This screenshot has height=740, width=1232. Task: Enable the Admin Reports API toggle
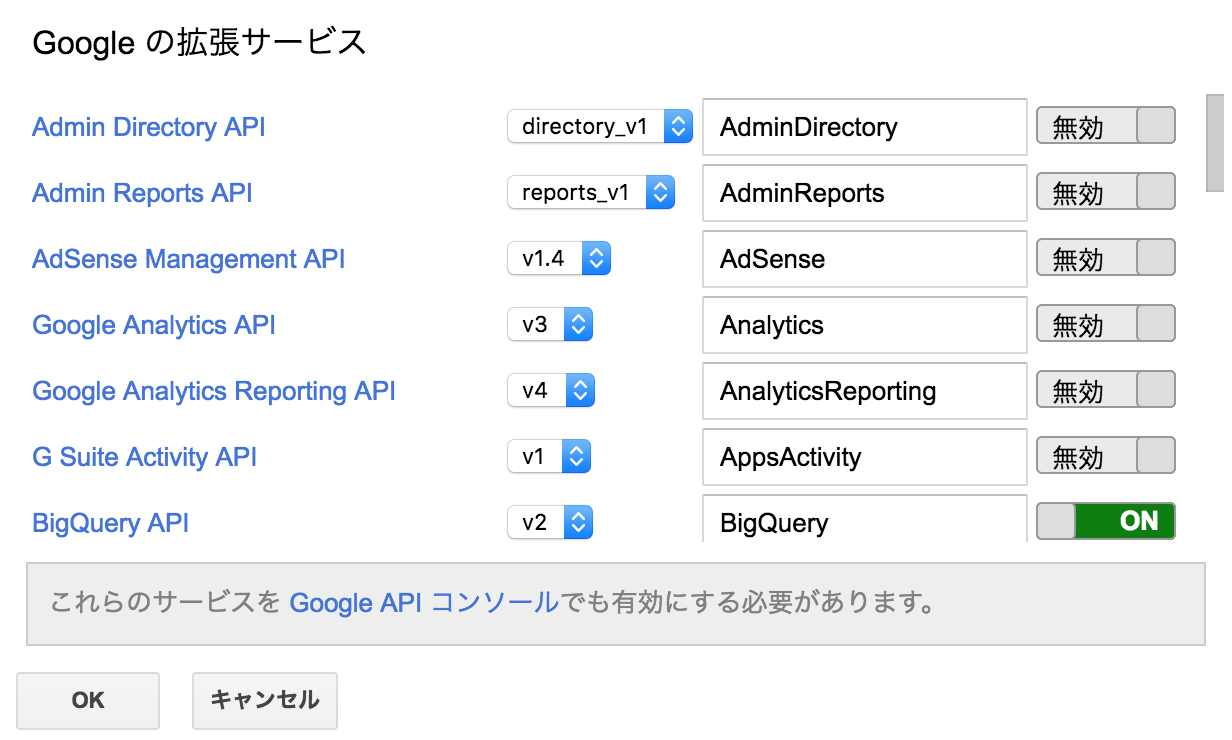pos(1105,191)
